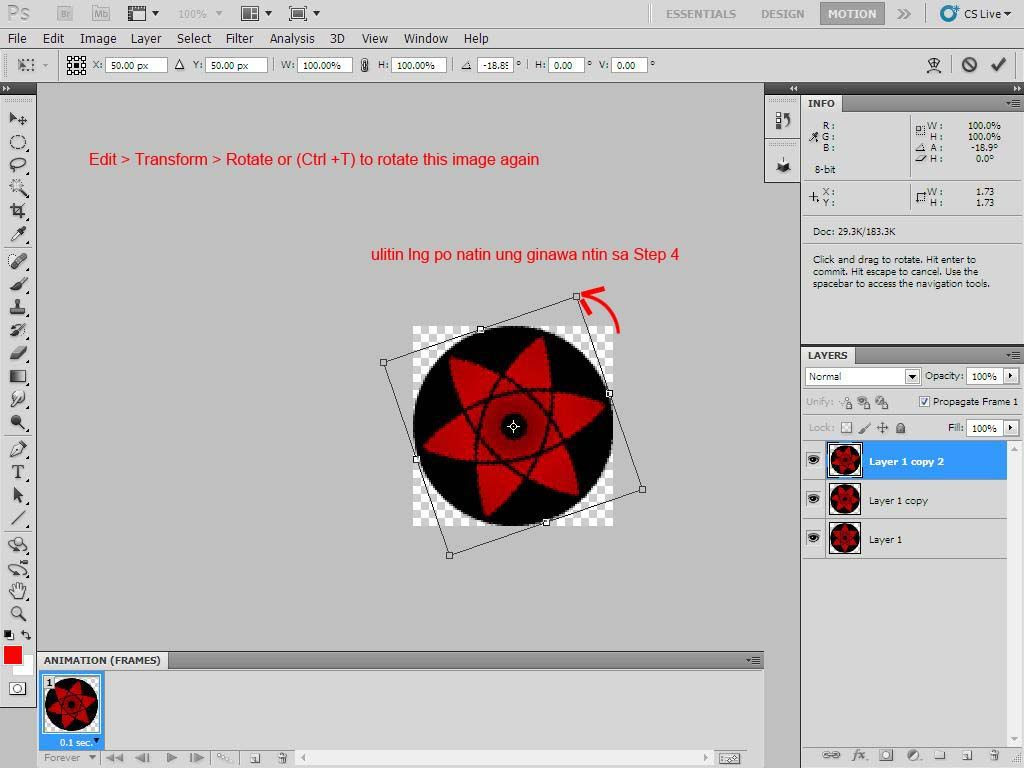Switch to warp mode icon
Viewport: 1024px width, 768px height.
(x=934, y=65)
